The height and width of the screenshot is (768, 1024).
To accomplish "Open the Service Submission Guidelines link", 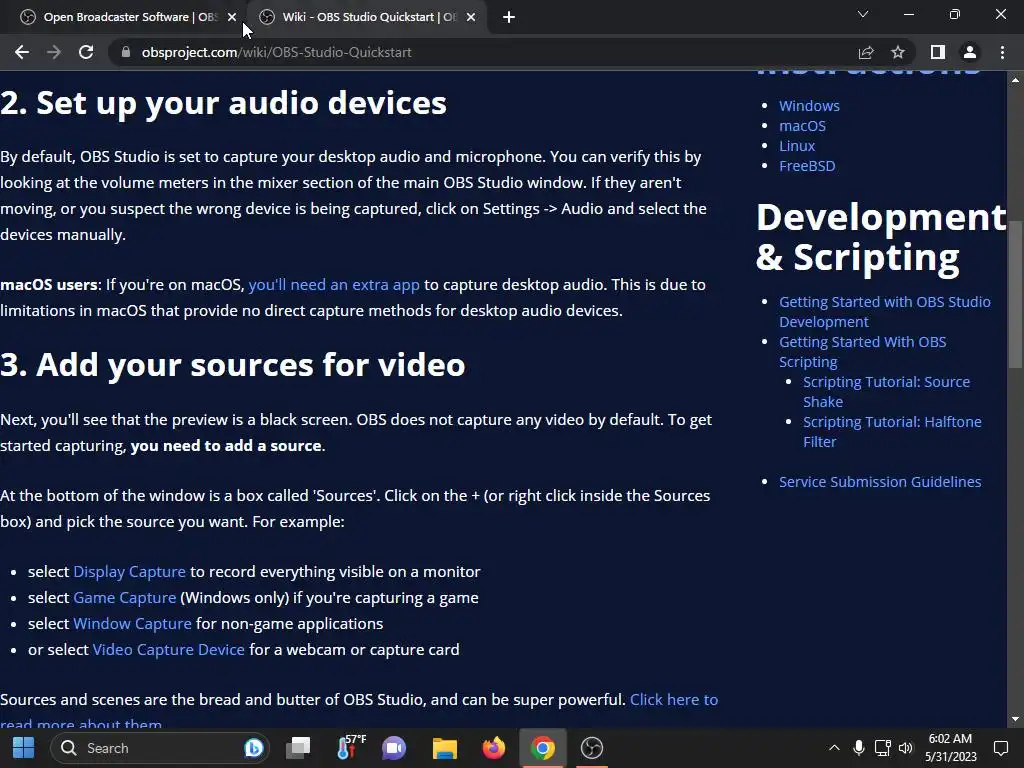I will coord(880,482).
